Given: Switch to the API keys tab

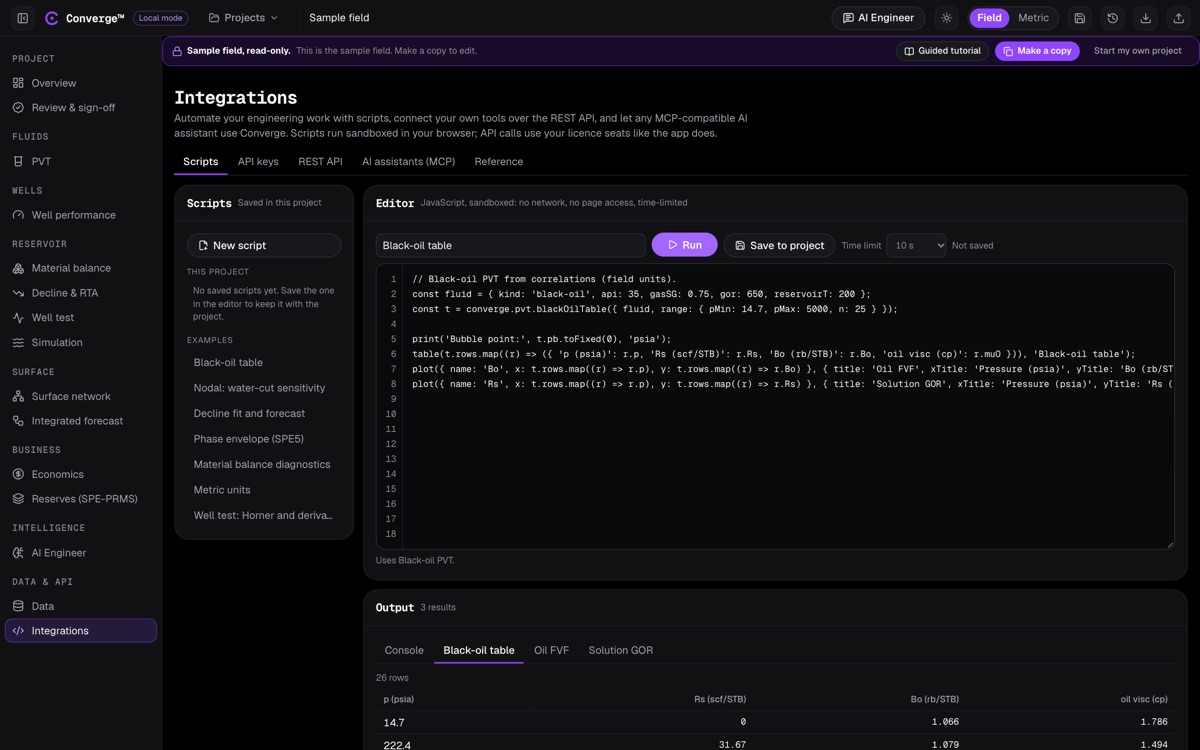Looking at the screenshot, I should (258, 162).
